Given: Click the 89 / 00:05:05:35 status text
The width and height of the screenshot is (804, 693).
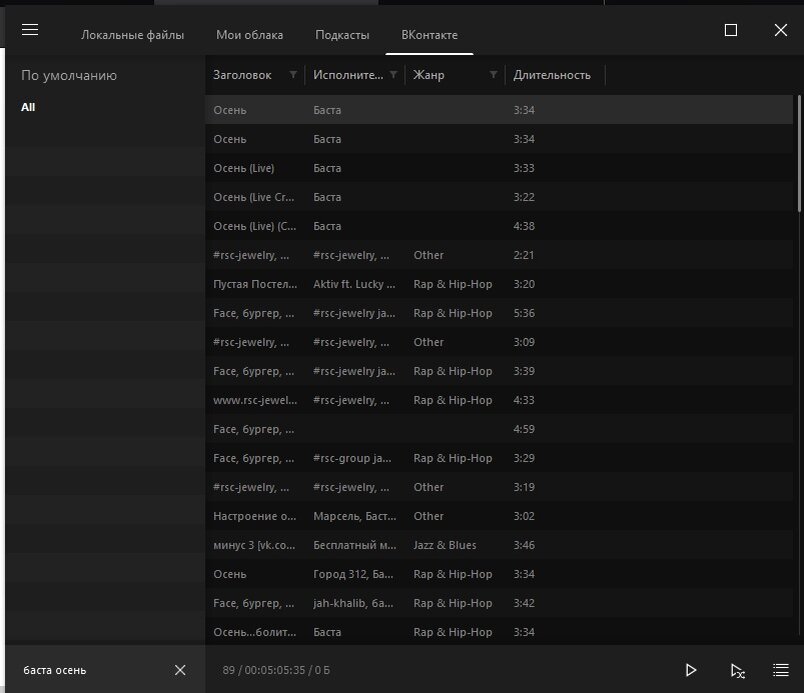Looking at the screenshot, I should coord(276,670).
